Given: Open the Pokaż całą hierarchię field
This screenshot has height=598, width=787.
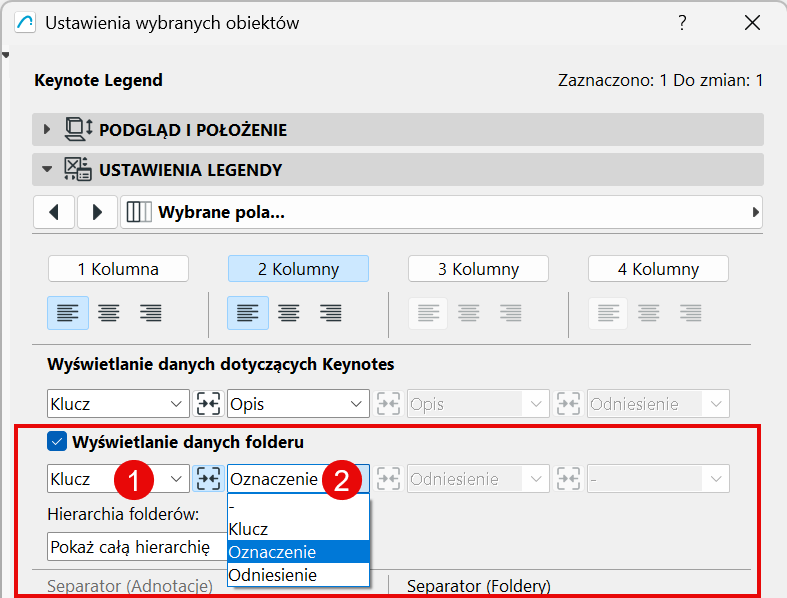Looking at the screenshot, I should tap(138, 547).
